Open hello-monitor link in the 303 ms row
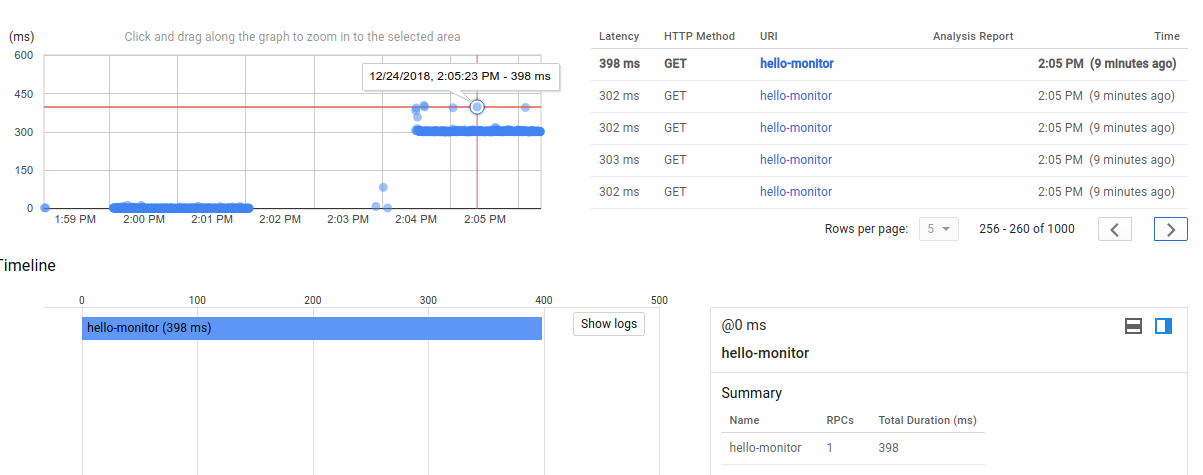The height and width of the screenshot is (475, 1203). point(796,160)
